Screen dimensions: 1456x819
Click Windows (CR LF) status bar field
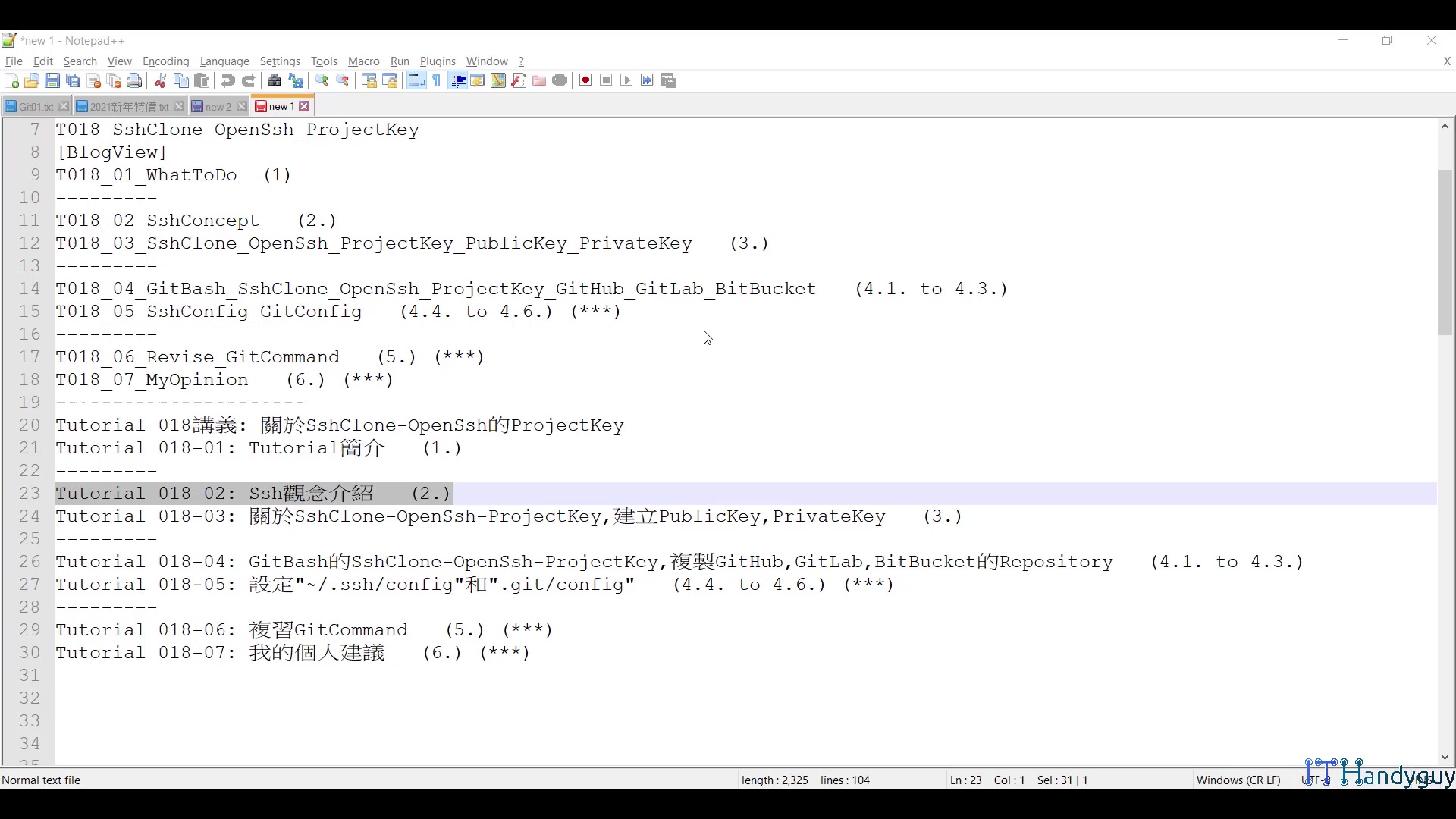click(x=1238, y=780)
